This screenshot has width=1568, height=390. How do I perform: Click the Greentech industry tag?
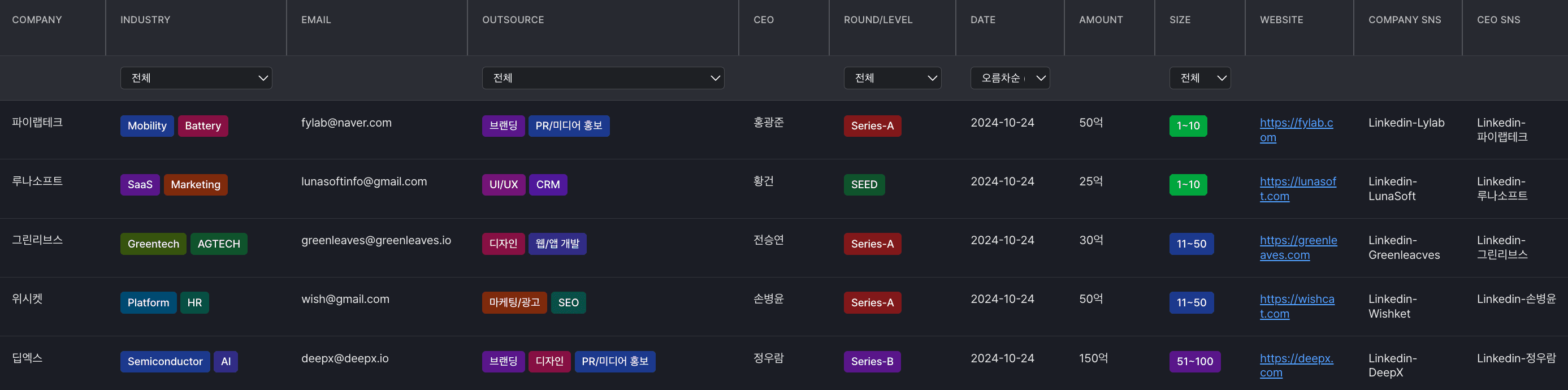click(x=153, y=244)
